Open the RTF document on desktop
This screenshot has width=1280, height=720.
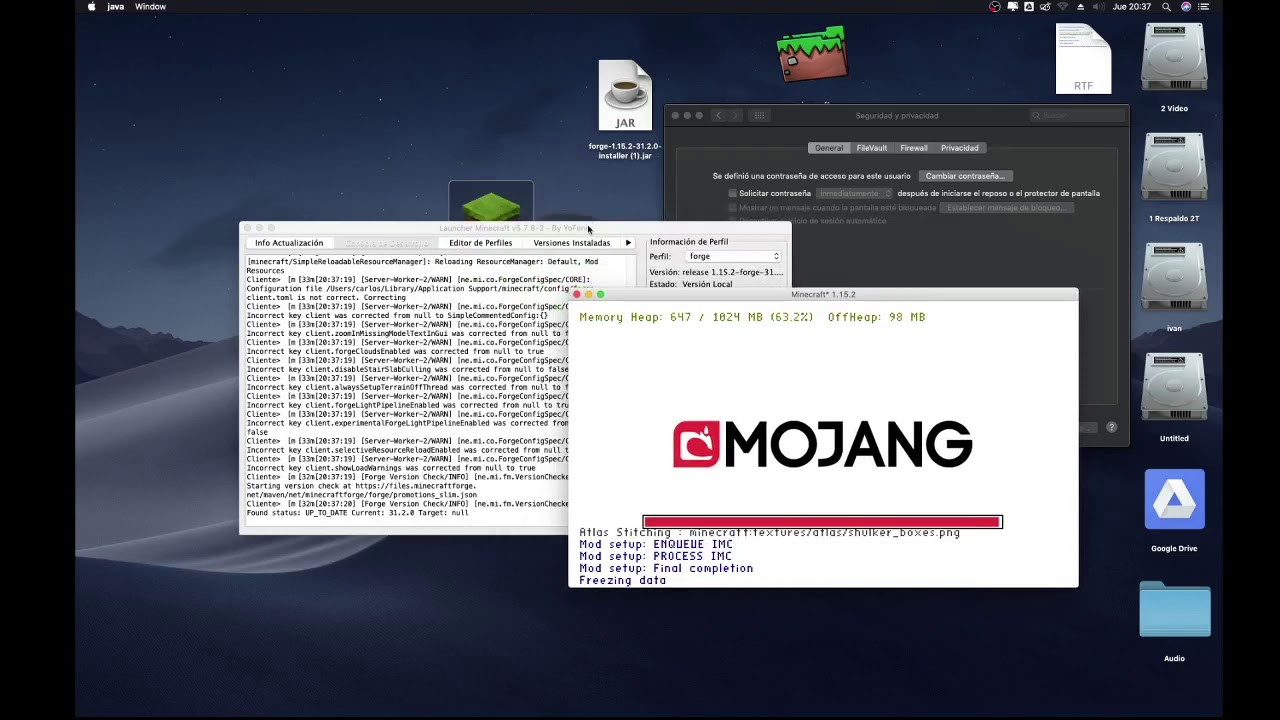[x=1083, y=59]
